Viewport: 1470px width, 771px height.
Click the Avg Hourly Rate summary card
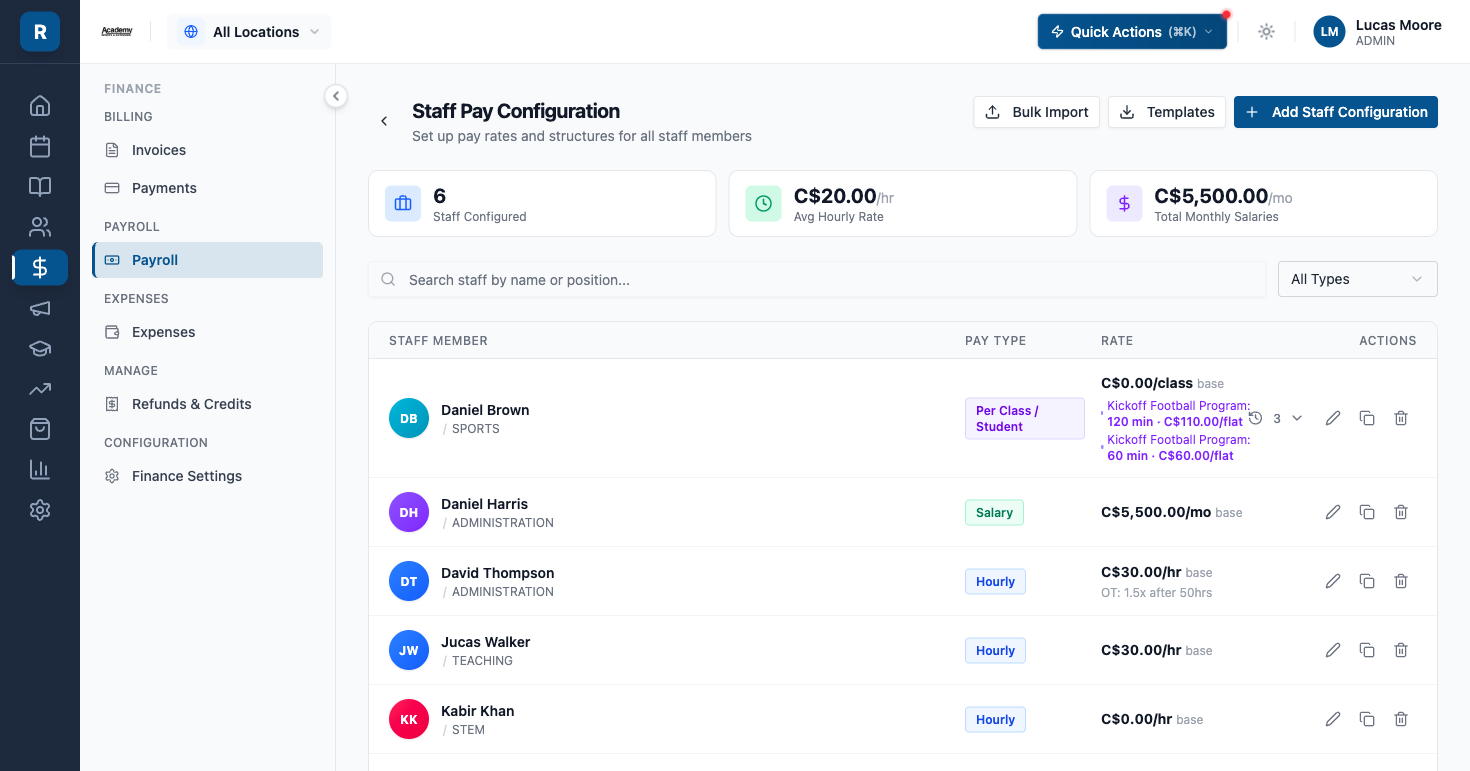903,204
